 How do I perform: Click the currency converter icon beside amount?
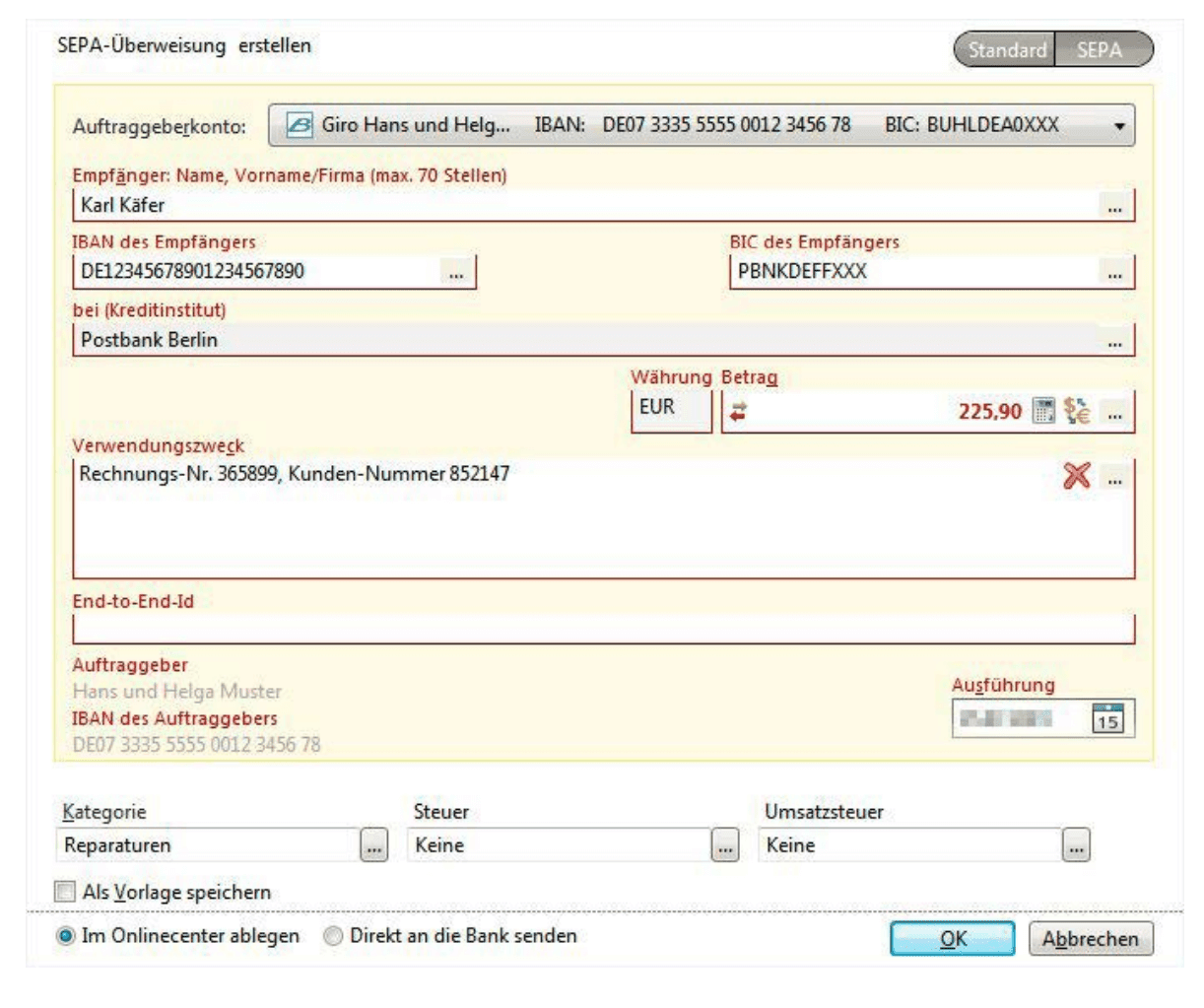click(x=1077, y=412)
